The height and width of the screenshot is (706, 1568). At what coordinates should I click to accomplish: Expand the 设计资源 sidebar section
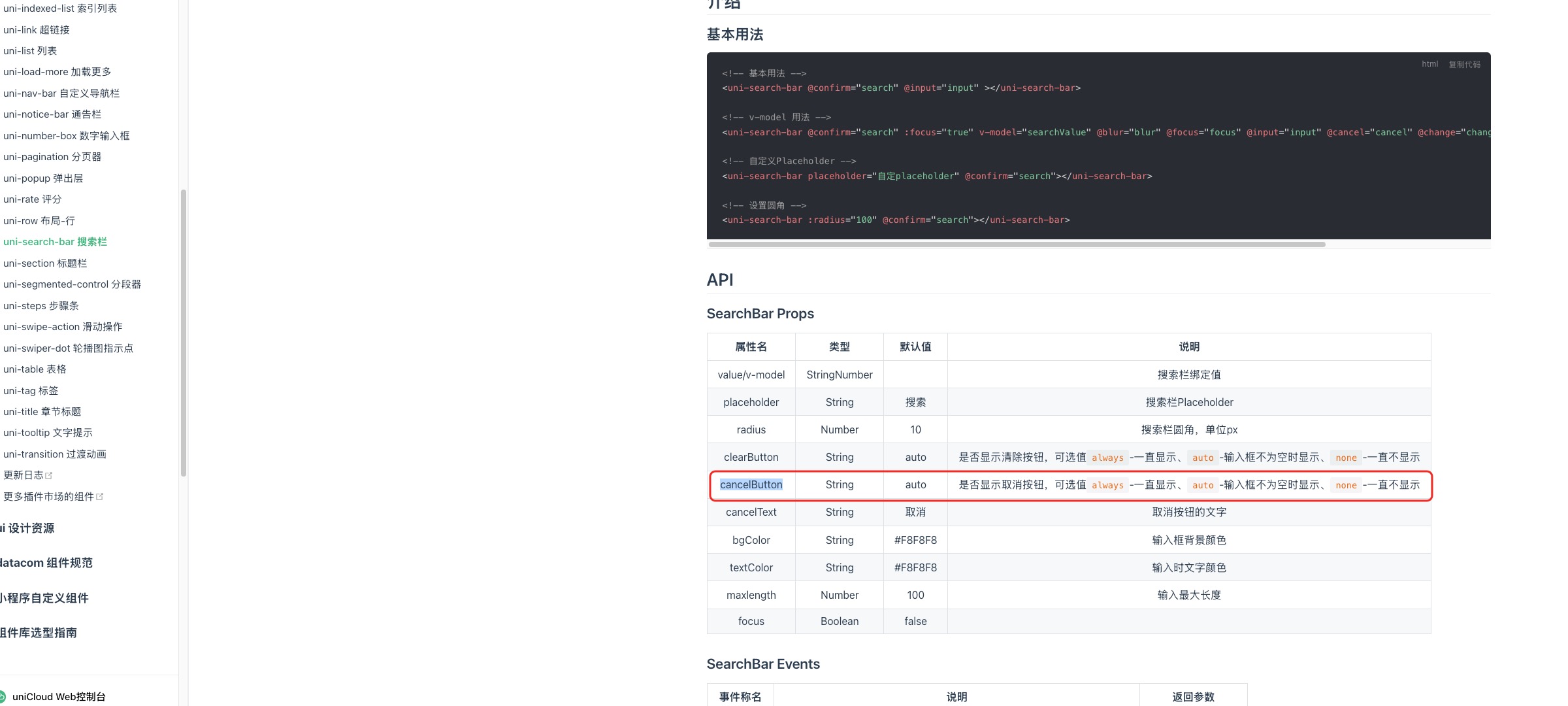(x=27, y=528)
